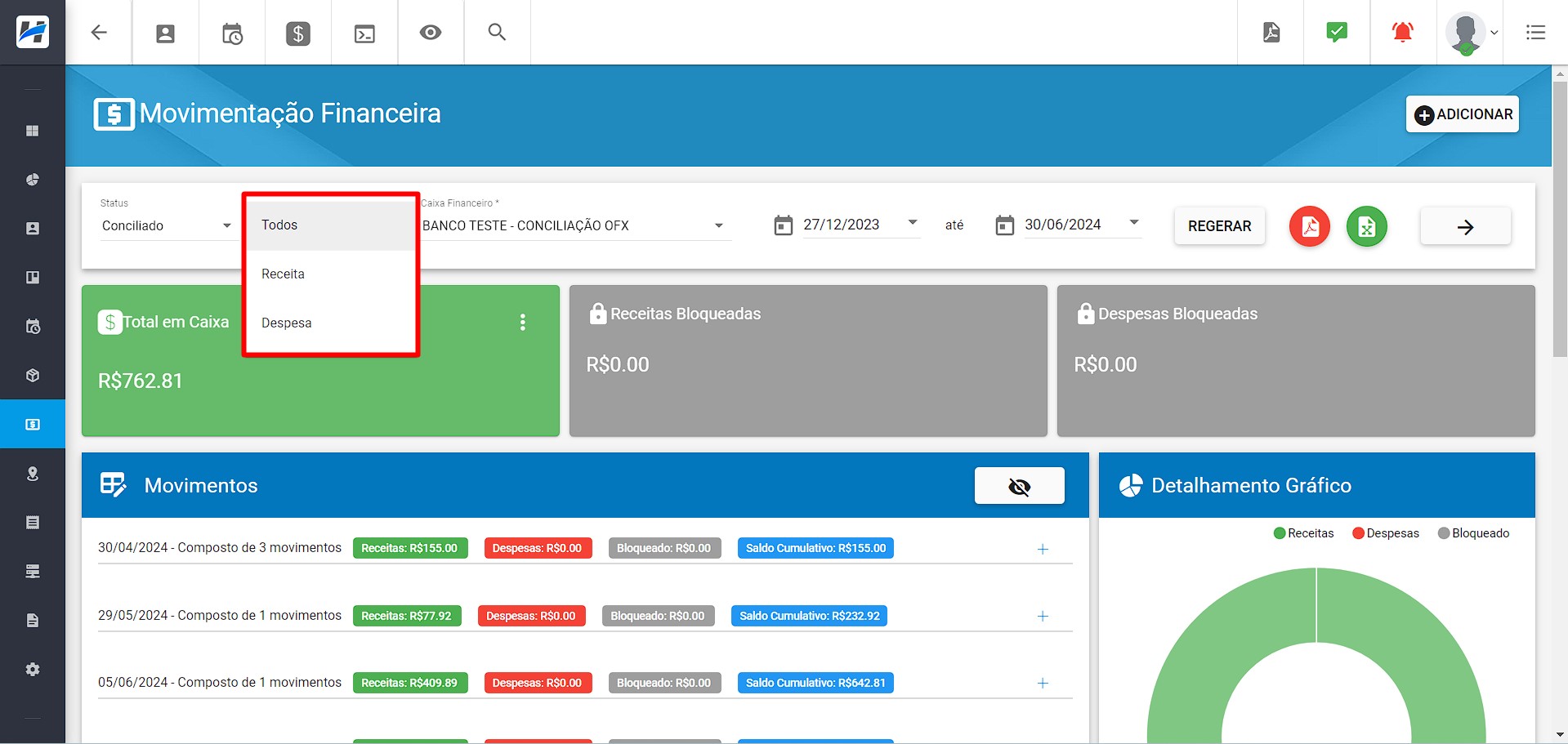The width and height of the screenshot is (1568, 744).
Task: Click the Receitas Bloqueadas card
Action: pyautogui.click(x=808, y=360)
